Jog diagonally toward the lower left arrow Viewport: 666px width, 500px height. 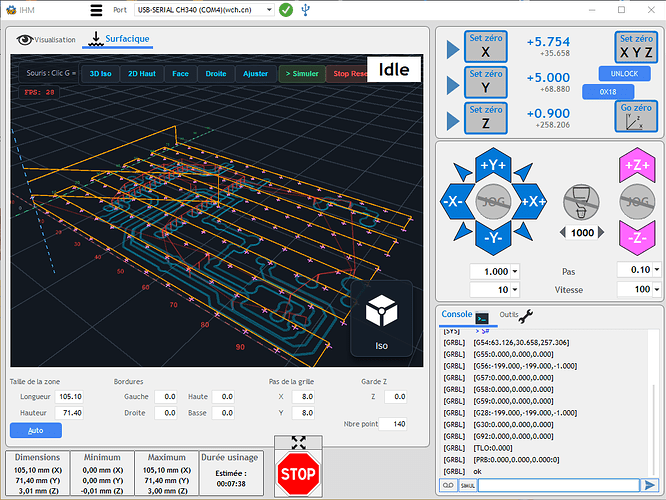pyautogui.click(x=462, y=231)
